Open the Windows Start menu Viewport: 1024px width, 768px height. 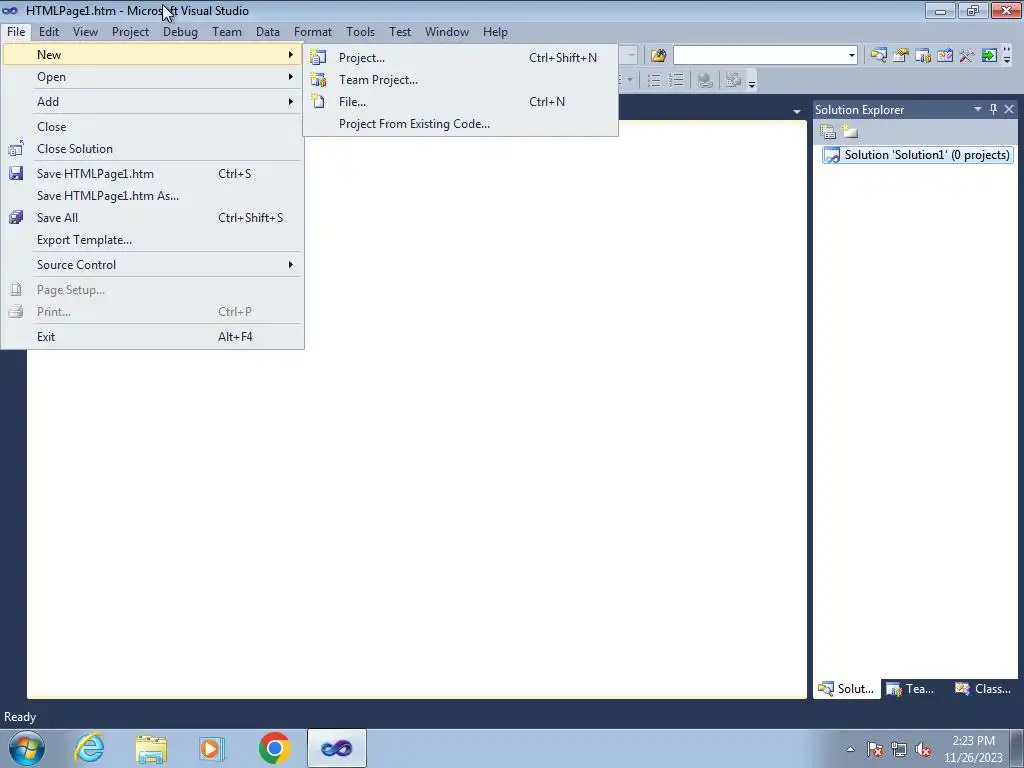click(x=27, y=748)
